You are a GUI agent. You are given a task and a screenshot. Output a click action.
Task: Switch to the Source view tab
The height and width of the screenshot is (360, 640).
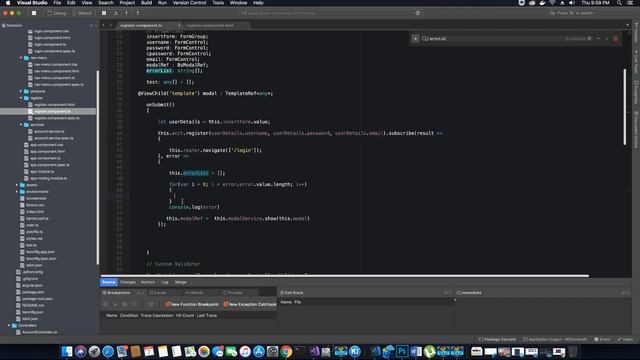coord(109,282)
